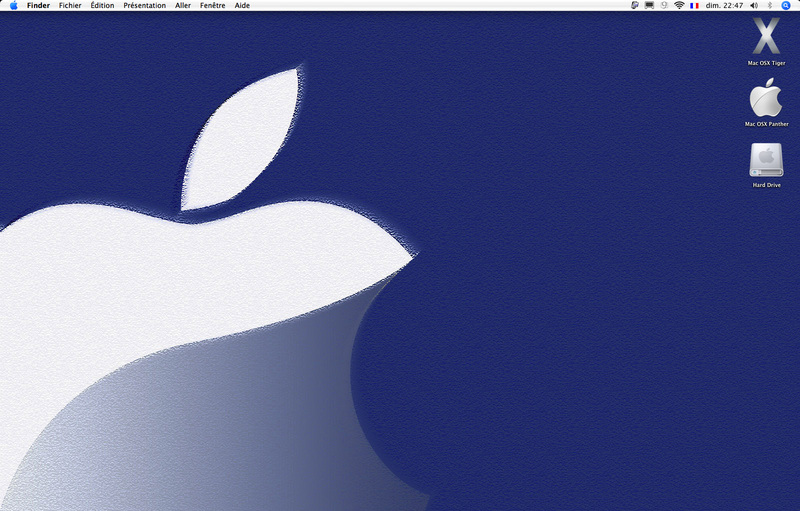This screenshot has height=511, width=800.
Task: Open the Fenêtre menu
Action: coord(212,6)
